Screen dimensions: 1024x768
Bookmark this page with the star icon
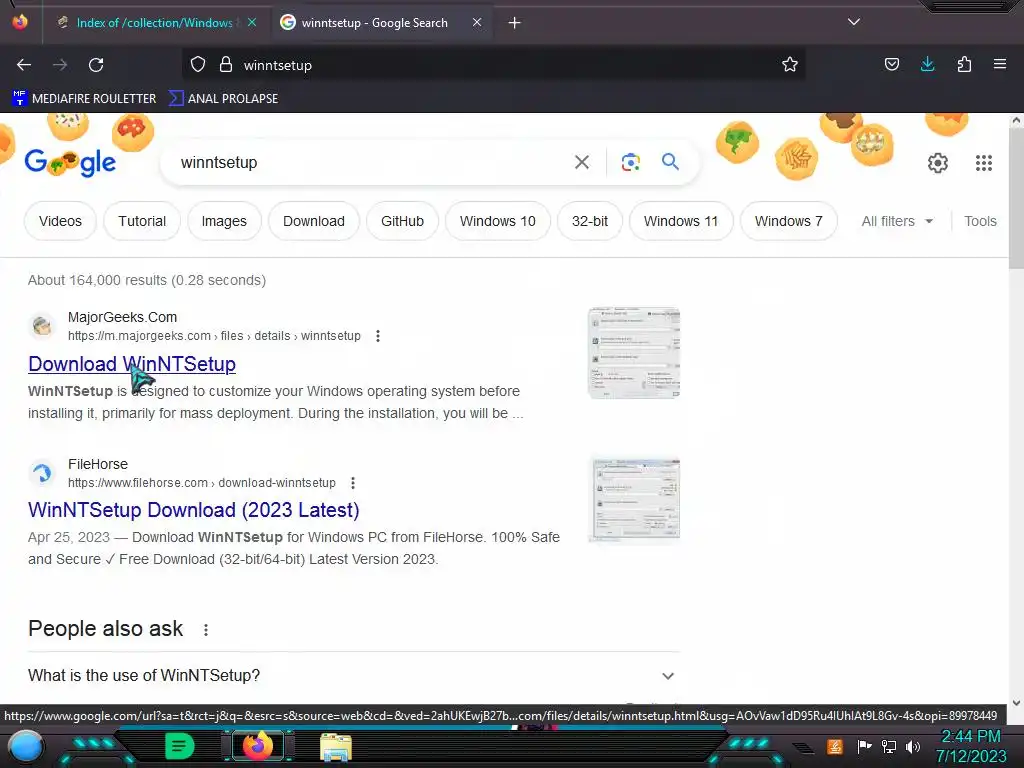(790, 65)
